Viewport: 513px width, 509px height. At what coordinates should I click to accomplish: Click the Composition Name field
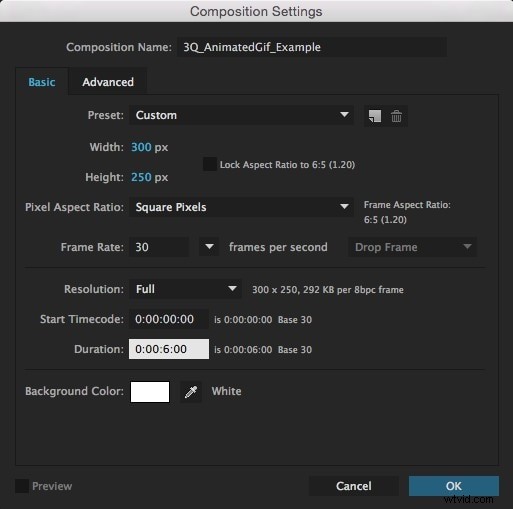312,47
